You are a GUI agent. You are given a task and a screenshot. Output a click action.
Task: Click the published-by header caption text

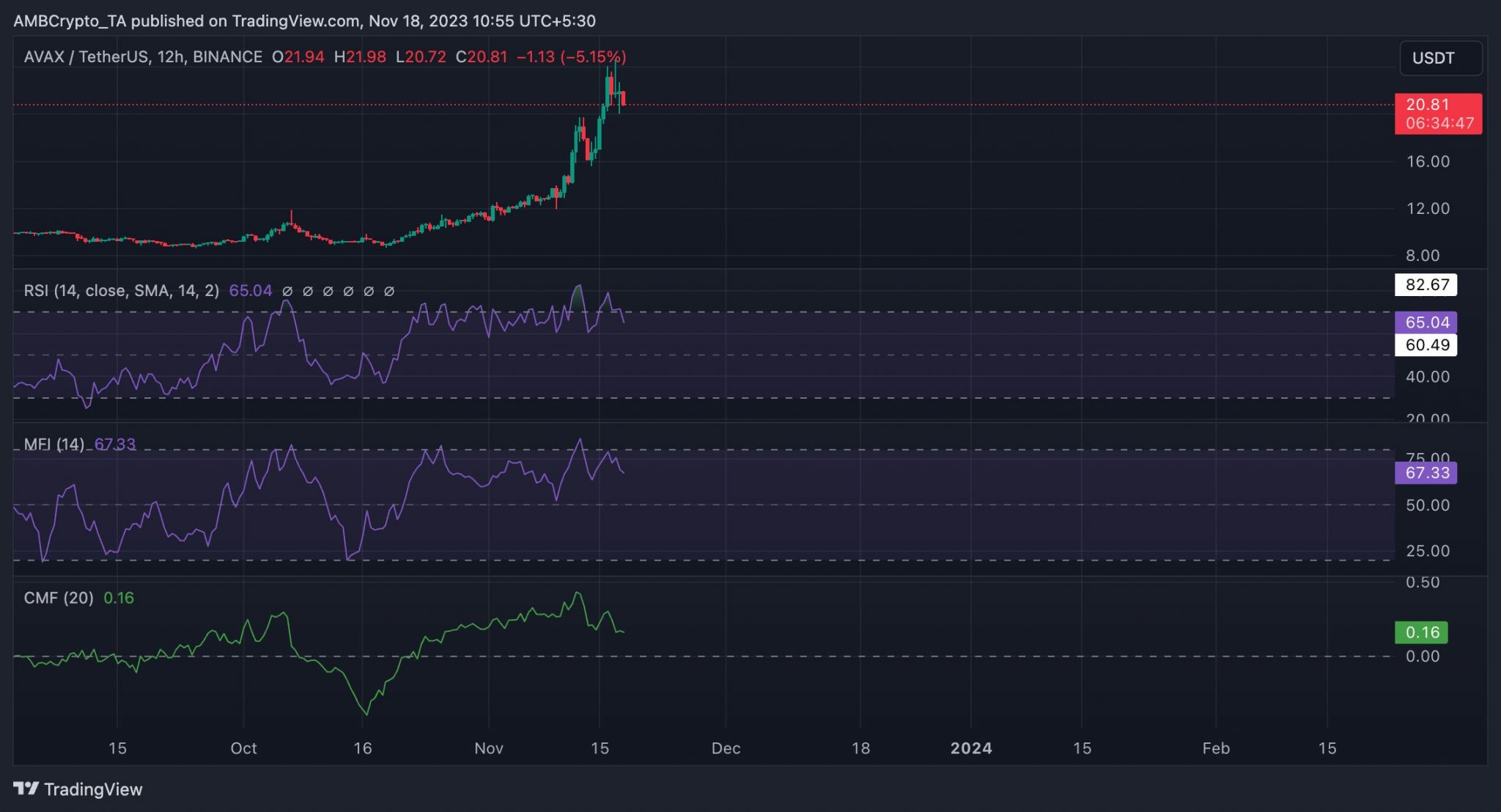(304, 21)
